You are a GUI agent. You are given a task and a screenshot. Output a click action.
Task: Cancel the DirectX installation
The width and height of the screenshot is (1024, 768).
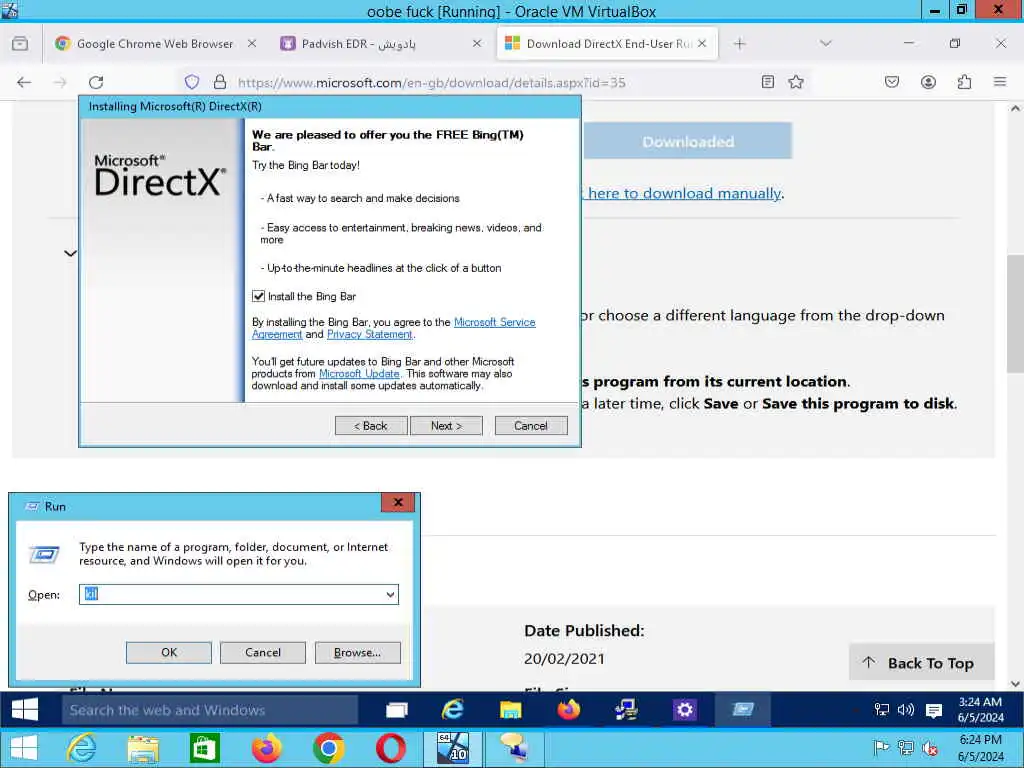point(531,426)
